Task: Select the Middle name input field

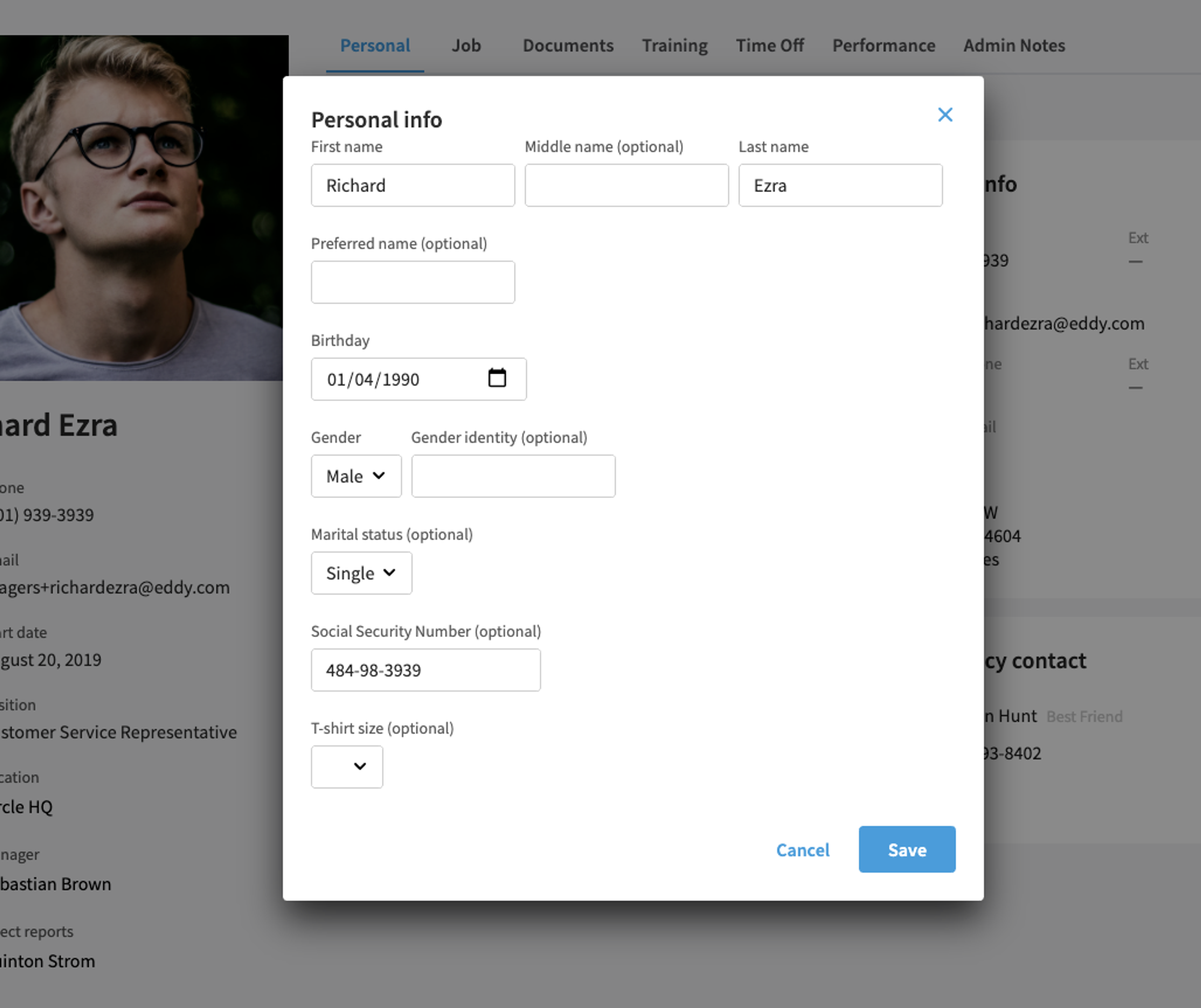Action: (x=626, y=185)
